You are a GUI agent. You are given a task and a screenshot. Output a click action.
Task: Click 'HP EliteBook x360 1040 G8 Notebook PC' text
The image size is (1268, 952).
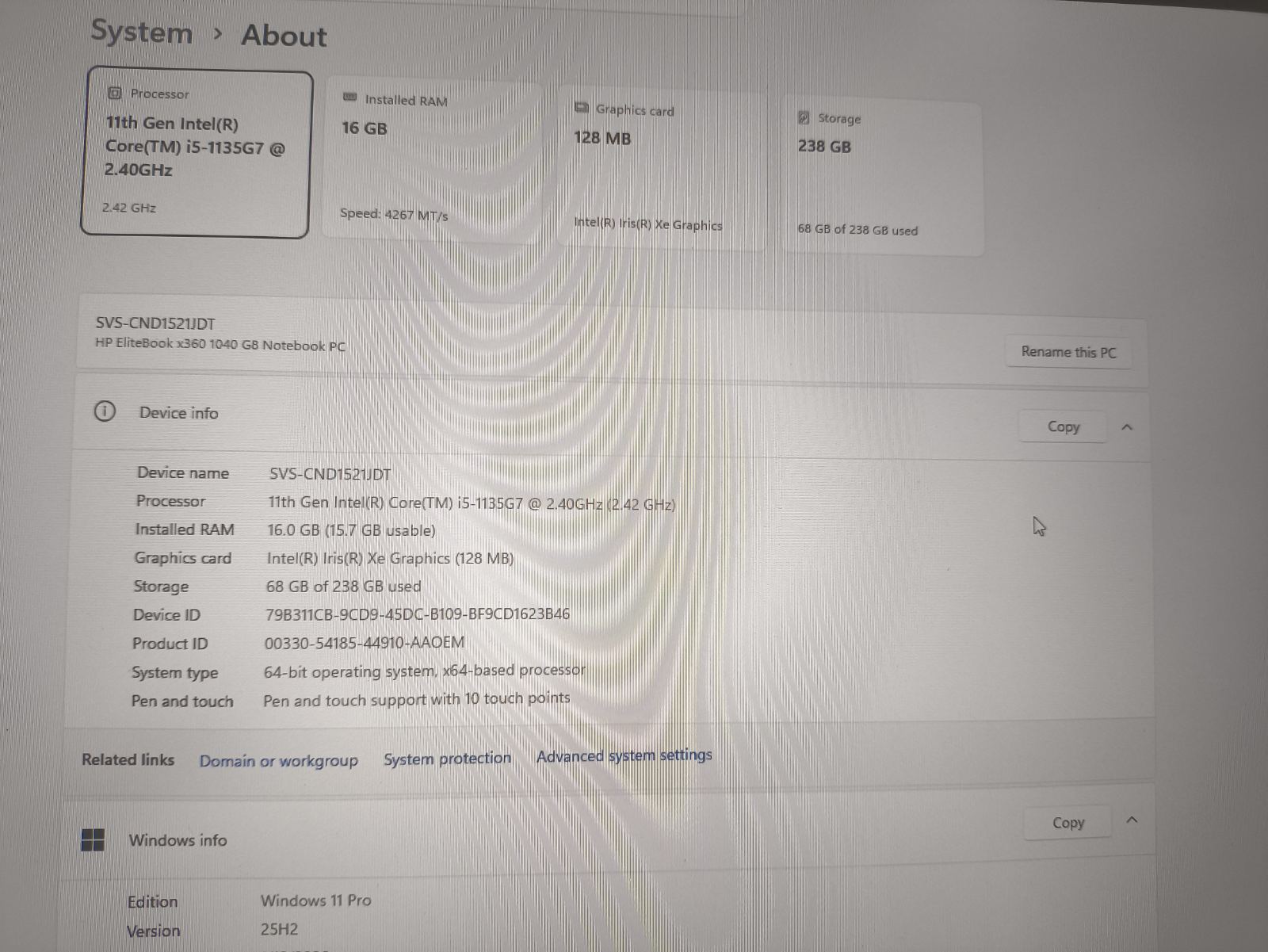click(x=220, y=345)
